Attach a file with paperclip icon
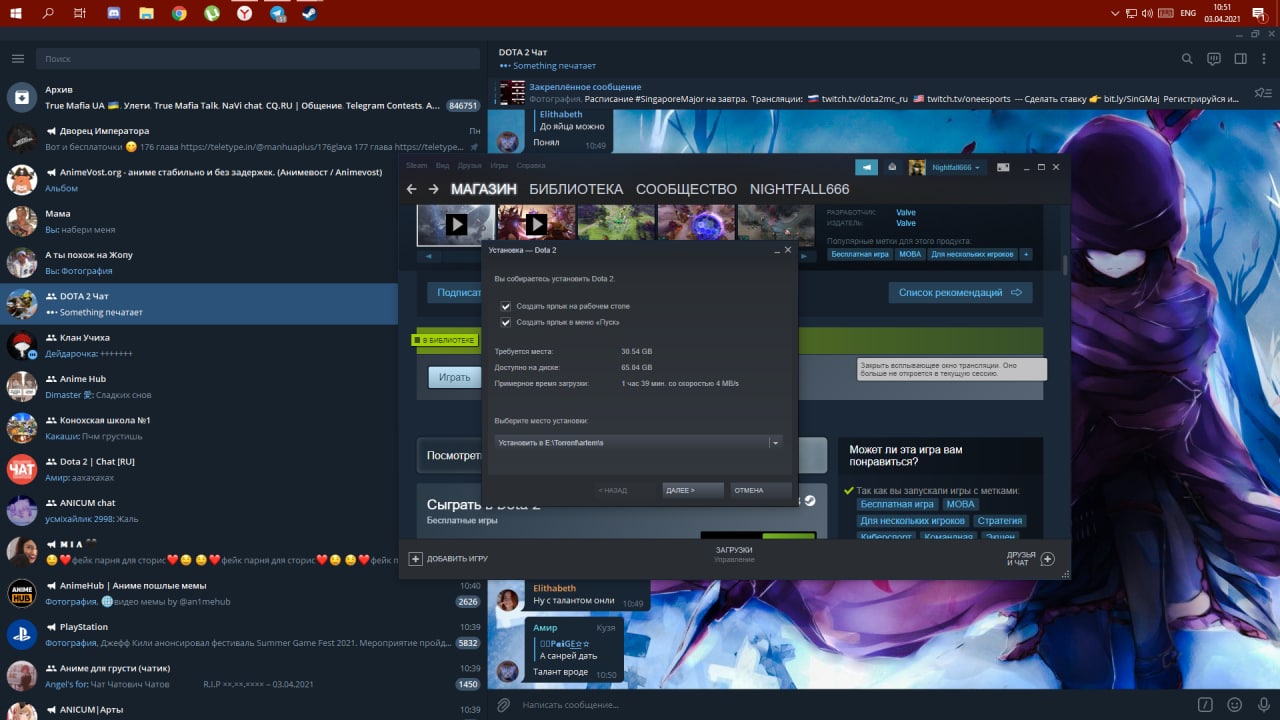 click(504, 705)
